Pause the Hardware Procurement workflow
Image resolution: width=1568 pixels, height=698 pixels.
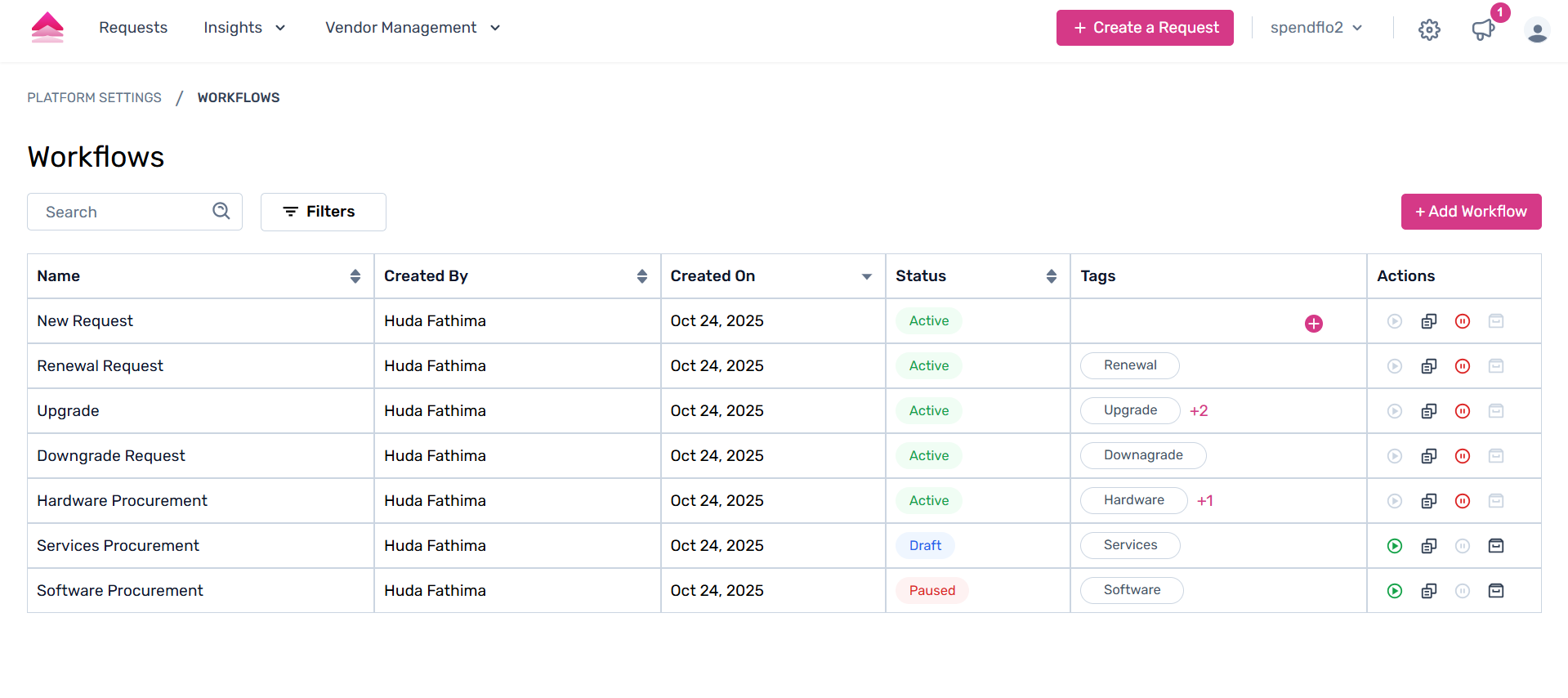click(x=1462, y=501)
